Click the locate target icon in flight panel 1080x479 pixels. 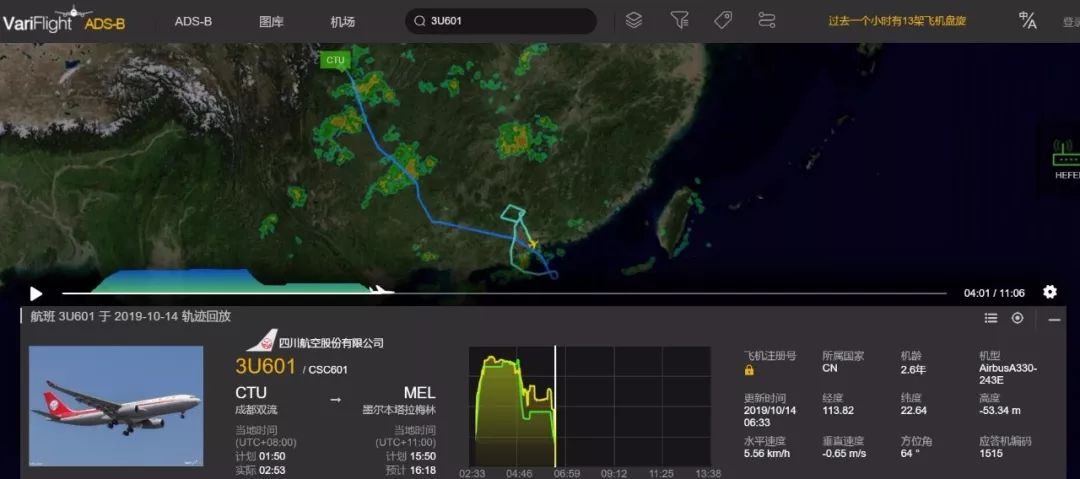[1017, 318]
